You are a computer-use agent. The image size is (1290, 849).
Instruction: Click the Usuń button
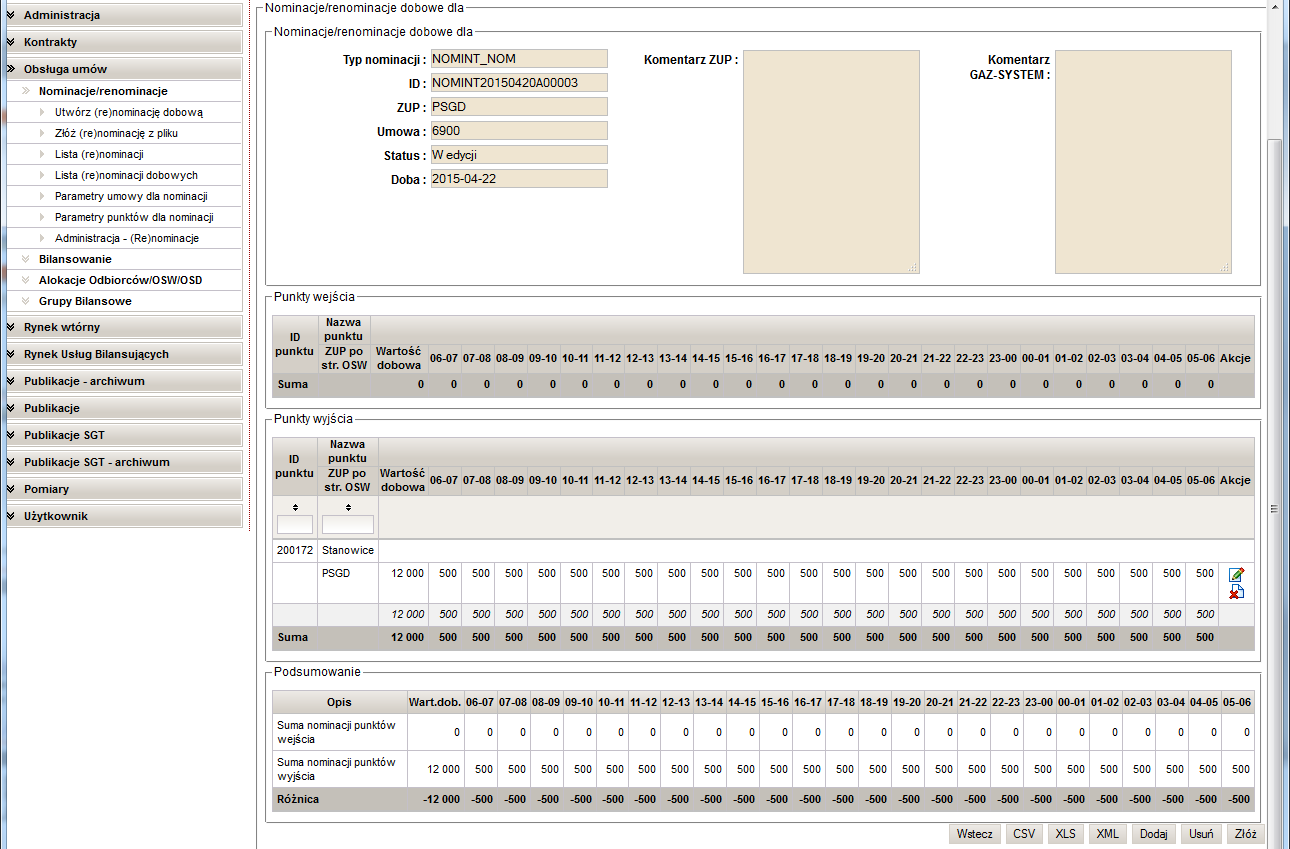1203,834
